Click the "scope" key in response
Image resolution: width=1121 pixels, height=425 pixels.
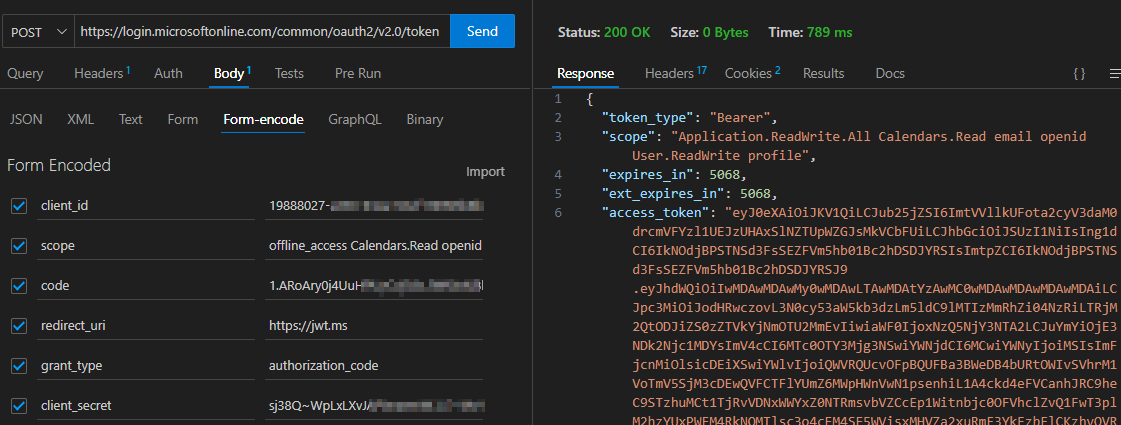630,137
